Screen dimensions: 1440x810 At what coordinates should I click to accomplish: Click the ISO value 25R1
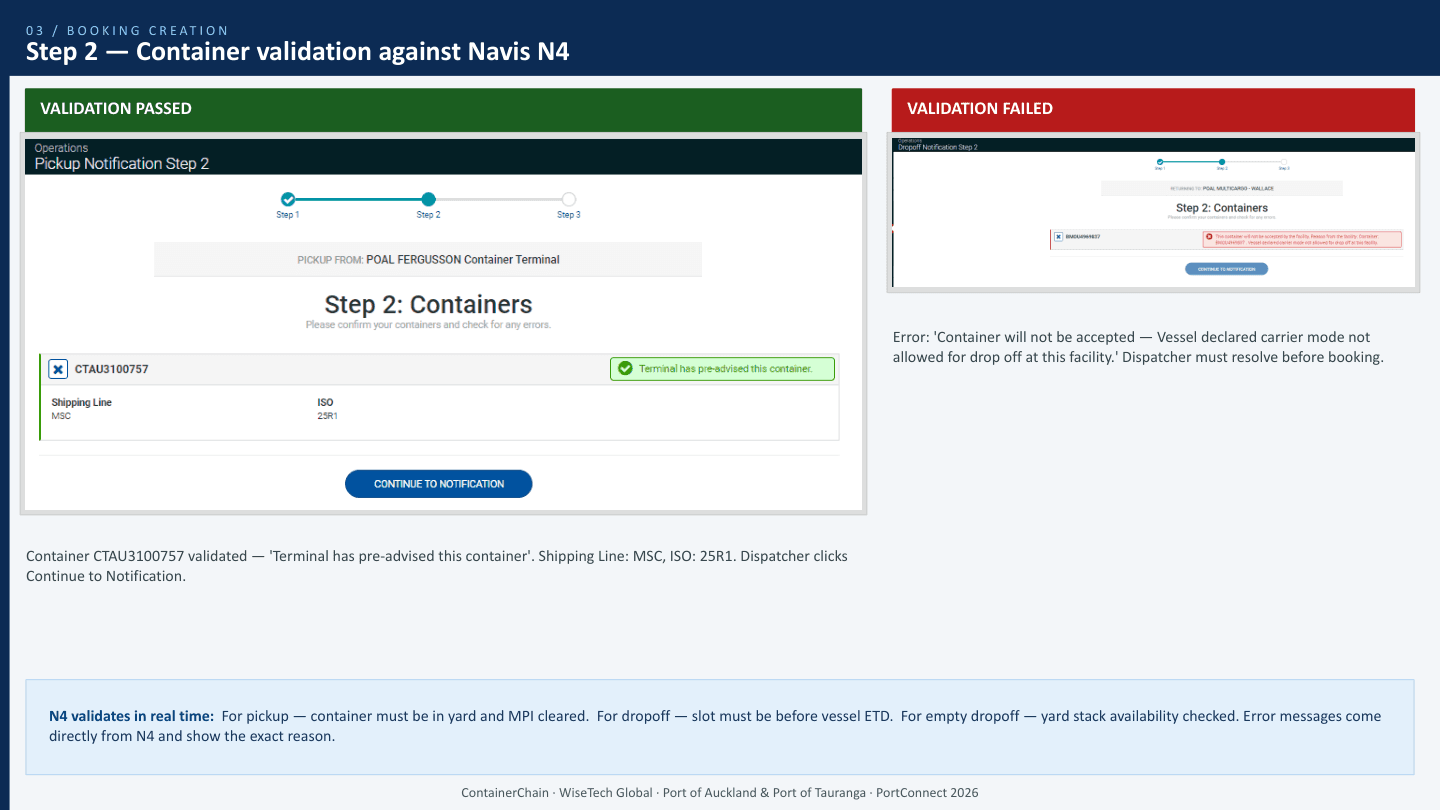[x=327, y=416]
